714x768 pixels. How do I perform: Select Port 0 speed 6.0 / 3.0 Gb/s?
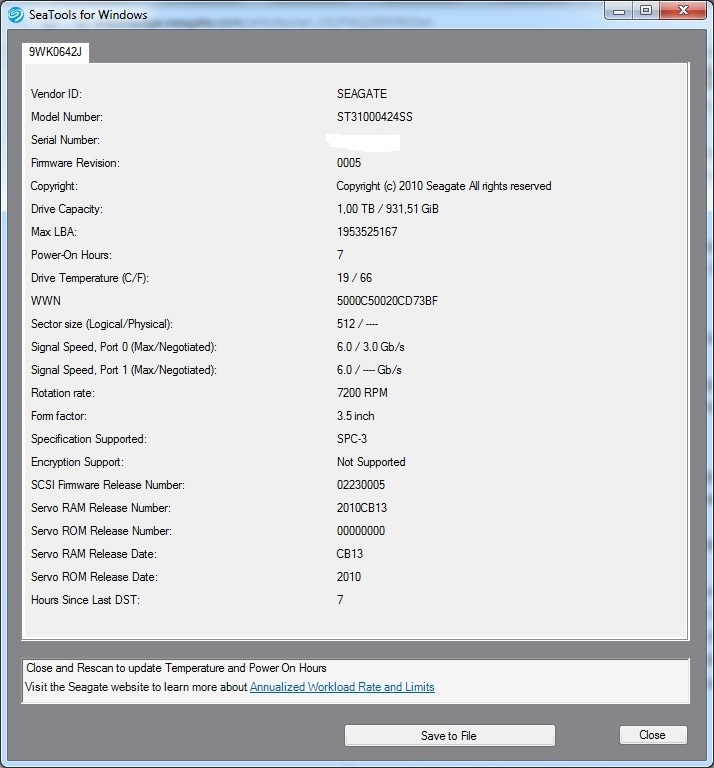(370, 347)
